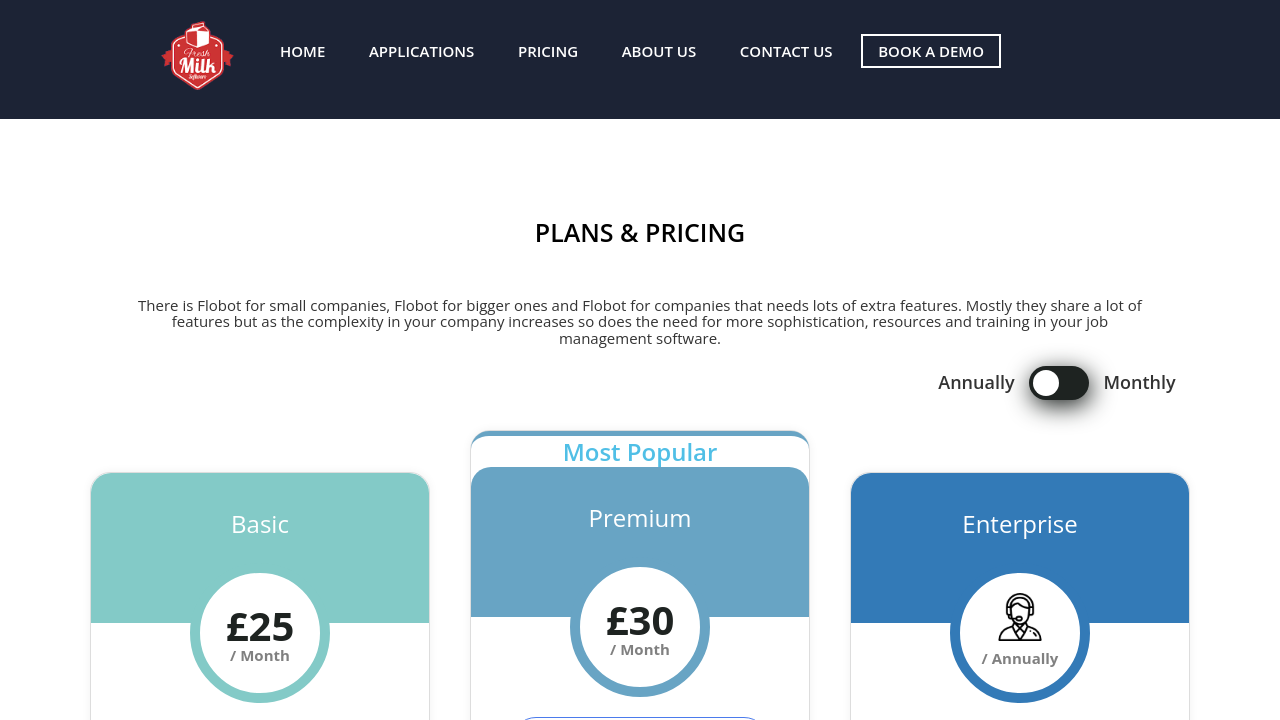The image size is (1280, 720).
Task: Select the Premium plan title
Action: pyautogui.click(x=640, y=519)
